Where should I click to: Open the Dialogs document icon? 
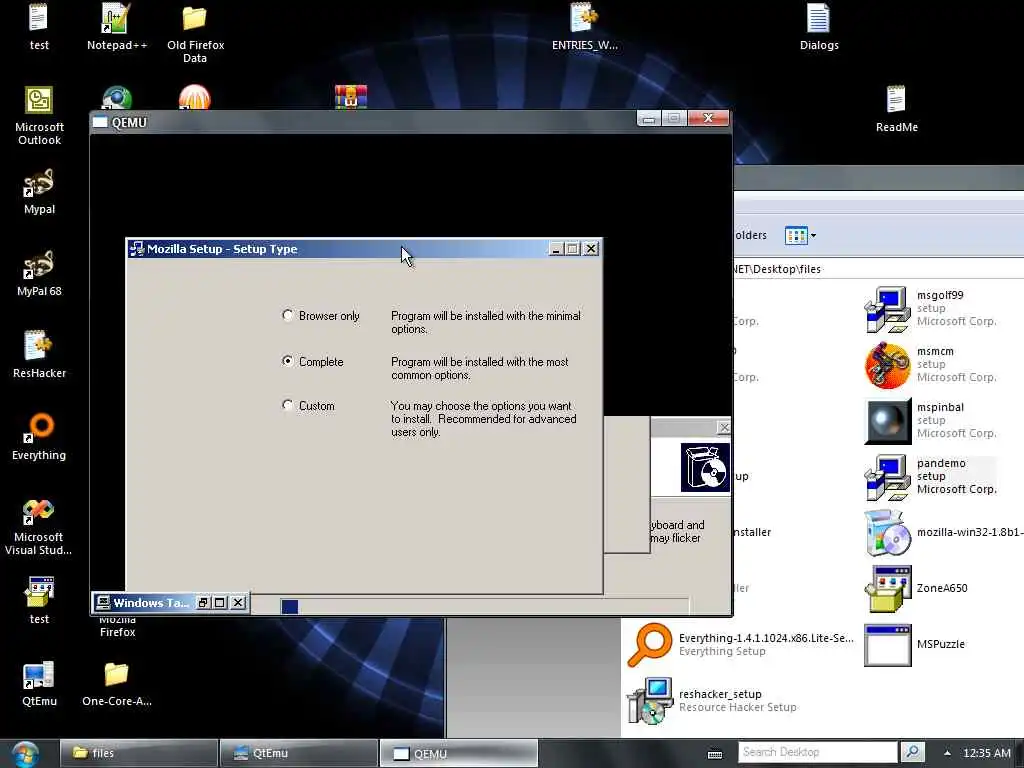[818, 27]
